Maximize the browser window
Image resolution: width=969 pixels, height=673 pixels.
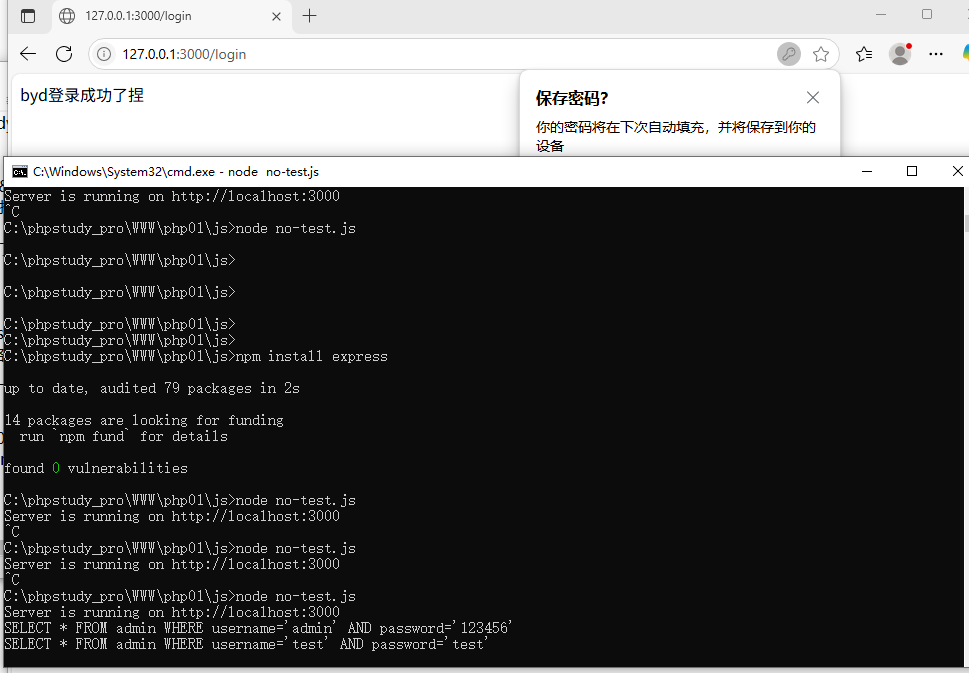coord(926,14)
